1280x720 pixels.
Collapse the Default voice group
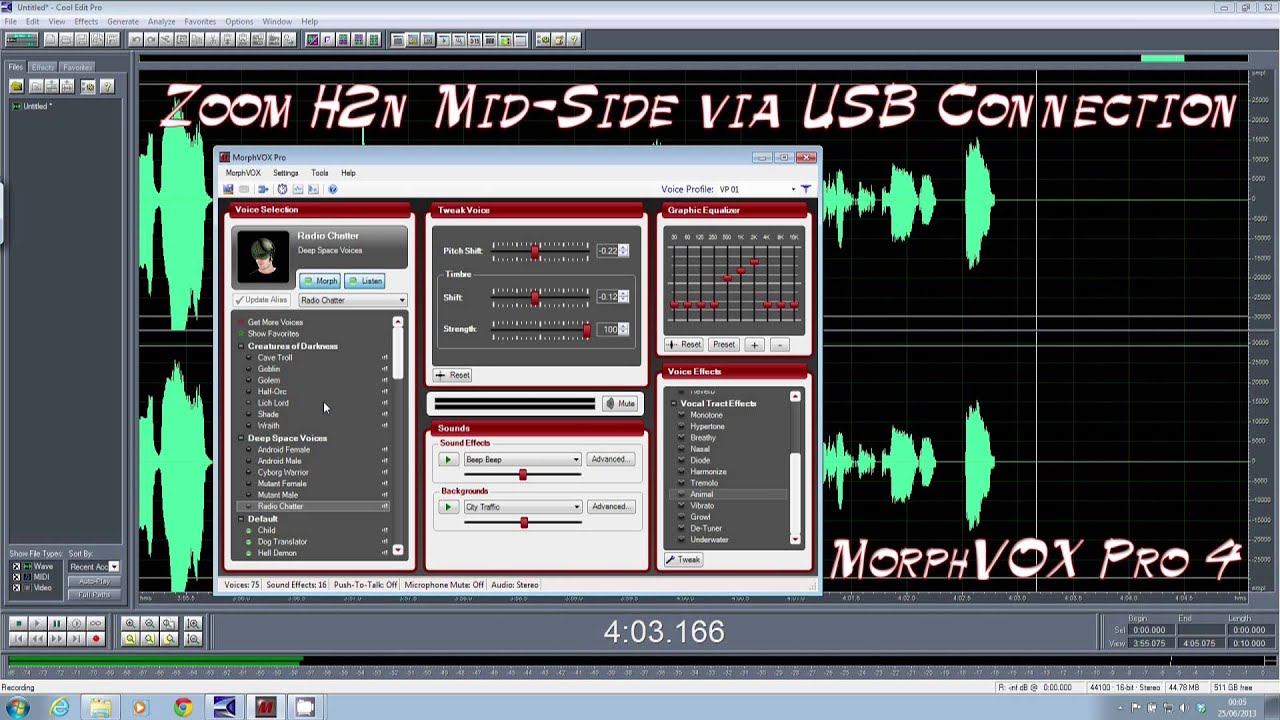[x=241, y=519]
